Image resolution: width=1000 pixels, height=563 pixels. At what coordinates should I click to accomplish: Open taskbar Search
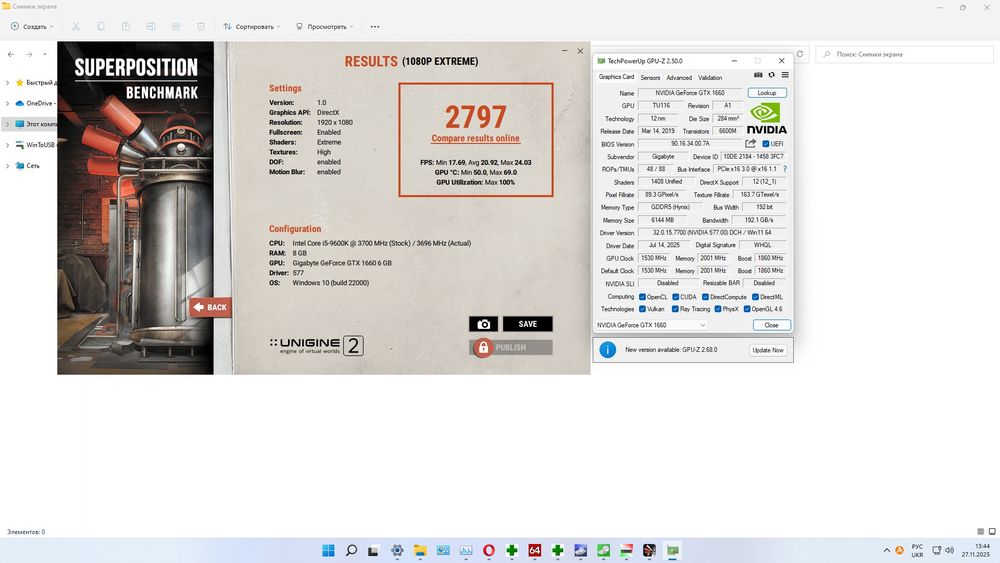click(x=351, y=550)
